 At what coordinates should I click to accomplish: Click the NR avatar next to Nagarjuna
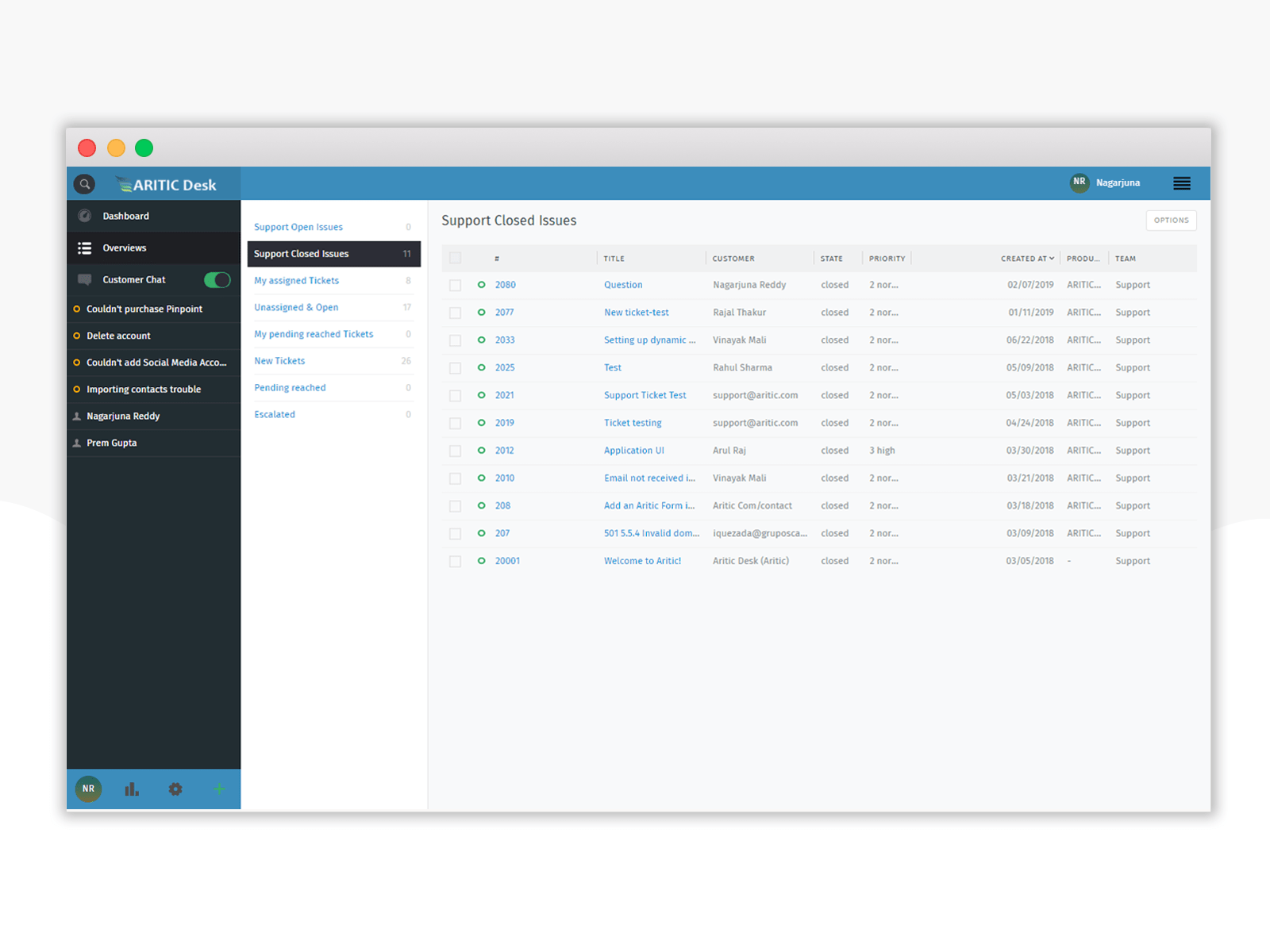click(1079, 182)
